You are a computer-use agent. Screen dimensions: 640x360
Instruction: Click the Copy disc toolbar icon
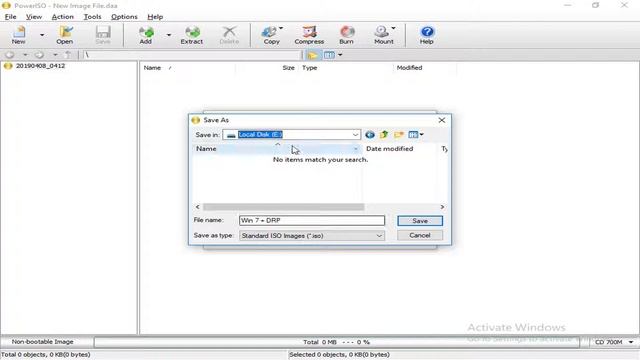pos(271,35)
